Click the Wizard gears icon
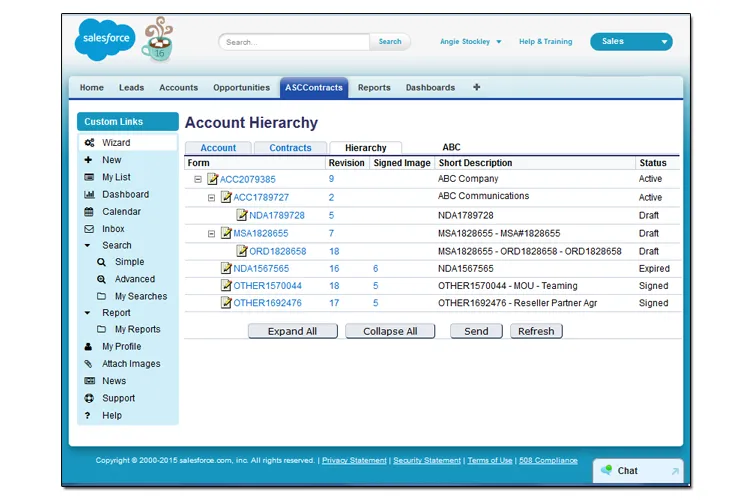 [89, 143]
